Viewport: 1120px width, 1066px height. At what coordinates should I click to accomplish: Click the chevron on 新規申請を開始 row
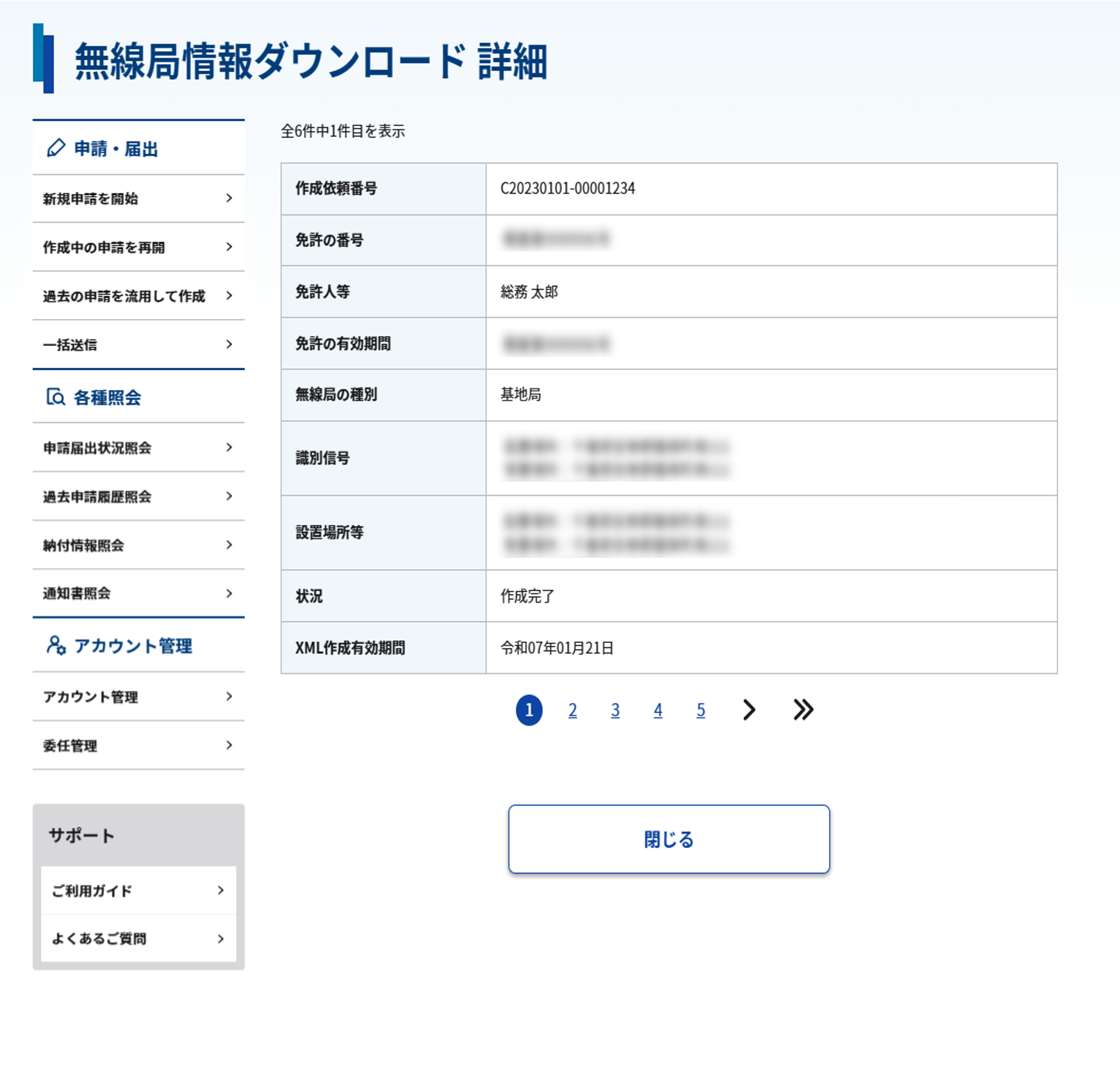(229, 198)
